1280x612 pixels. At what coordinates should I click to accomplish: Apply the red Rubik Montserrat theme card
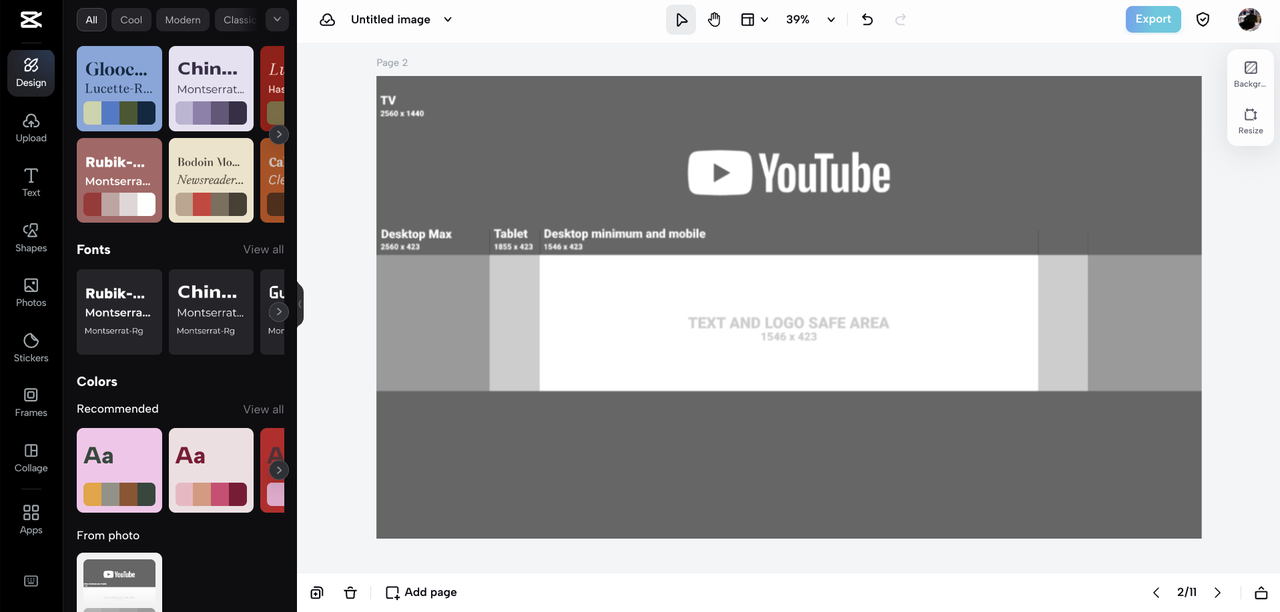coord(119,180)
